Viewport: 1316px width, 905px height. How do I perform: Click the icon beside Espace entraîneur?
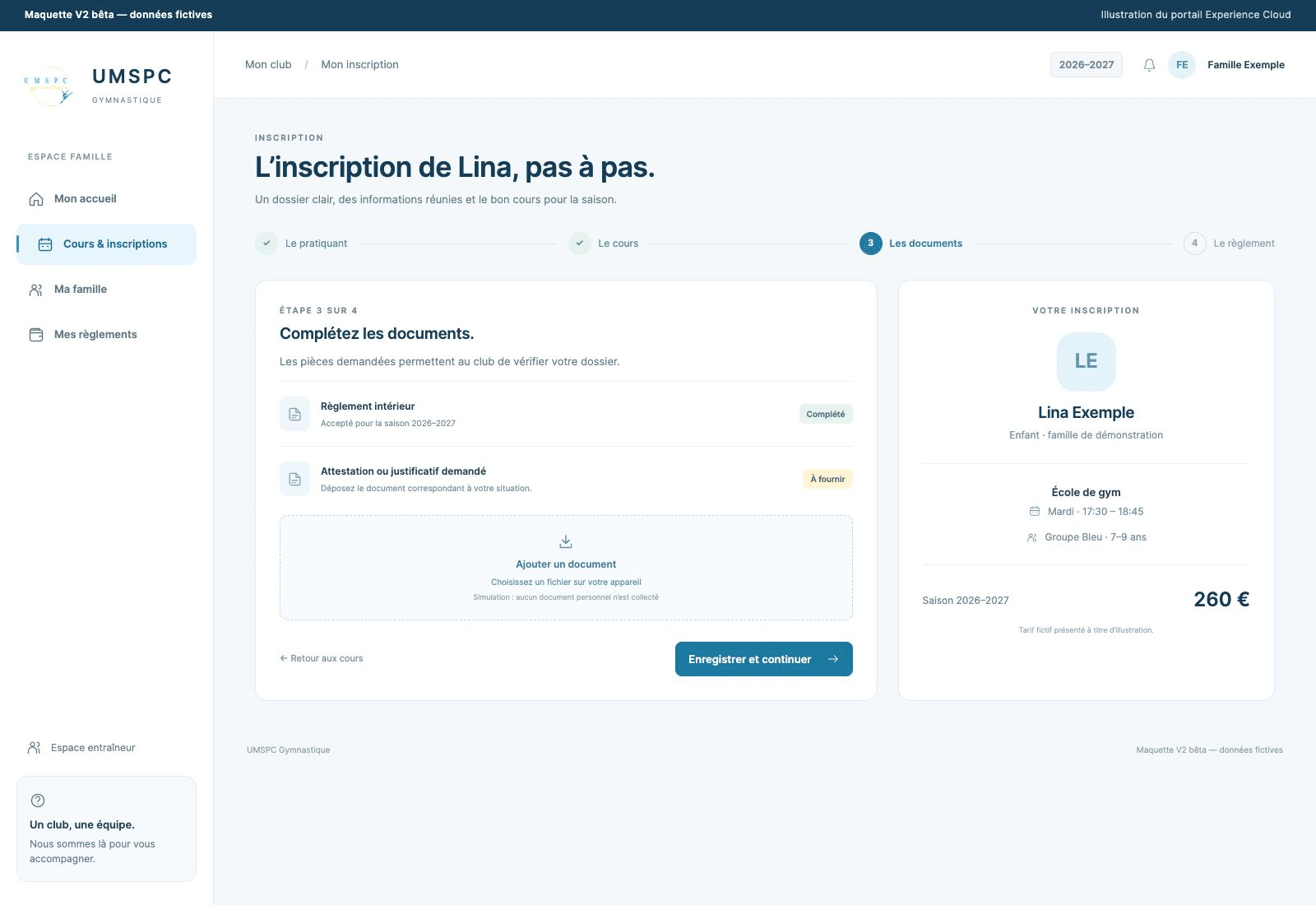click(35, 748)
